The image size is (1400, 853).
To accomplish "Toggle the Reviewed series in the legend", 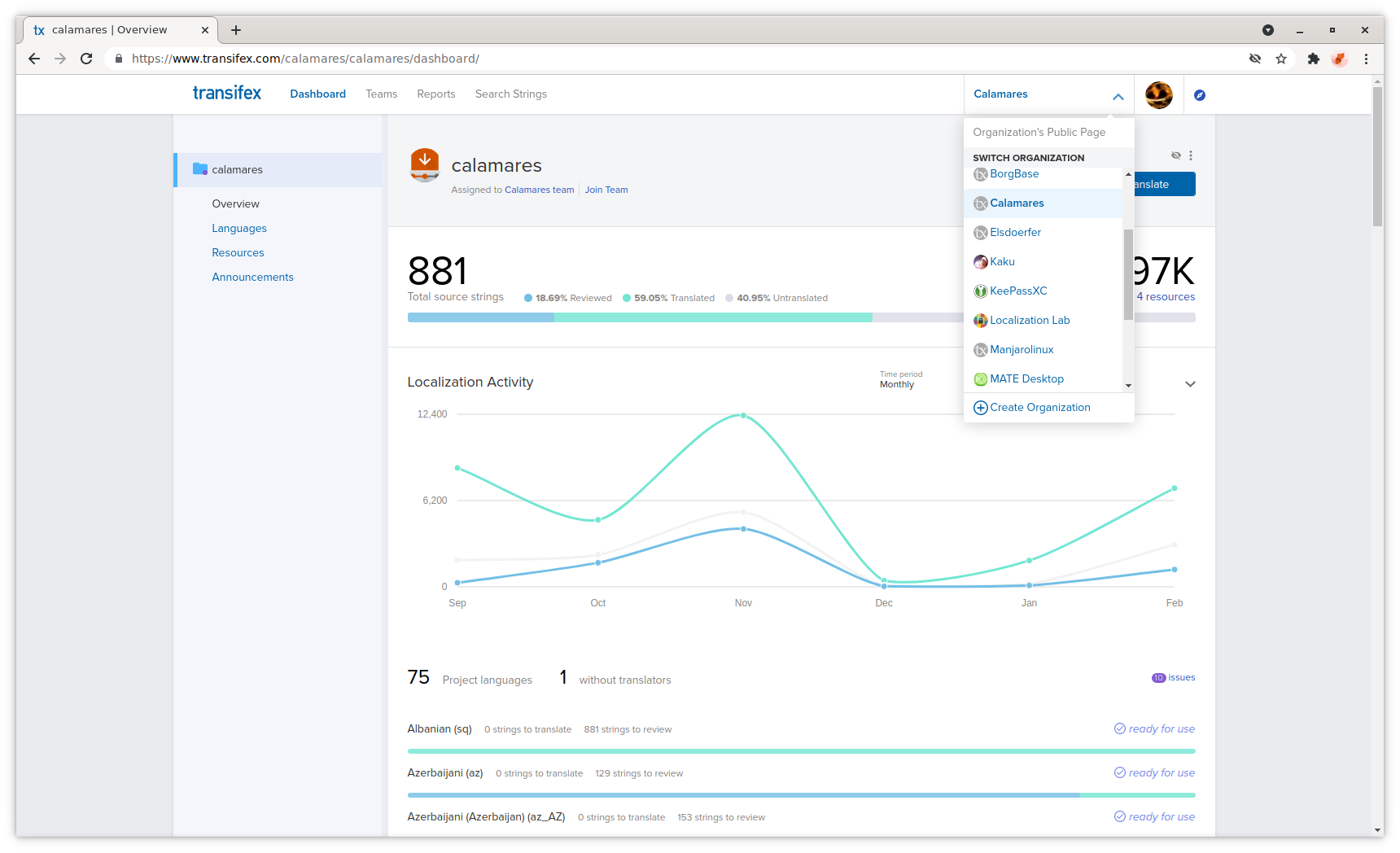I will coord(567,298).
